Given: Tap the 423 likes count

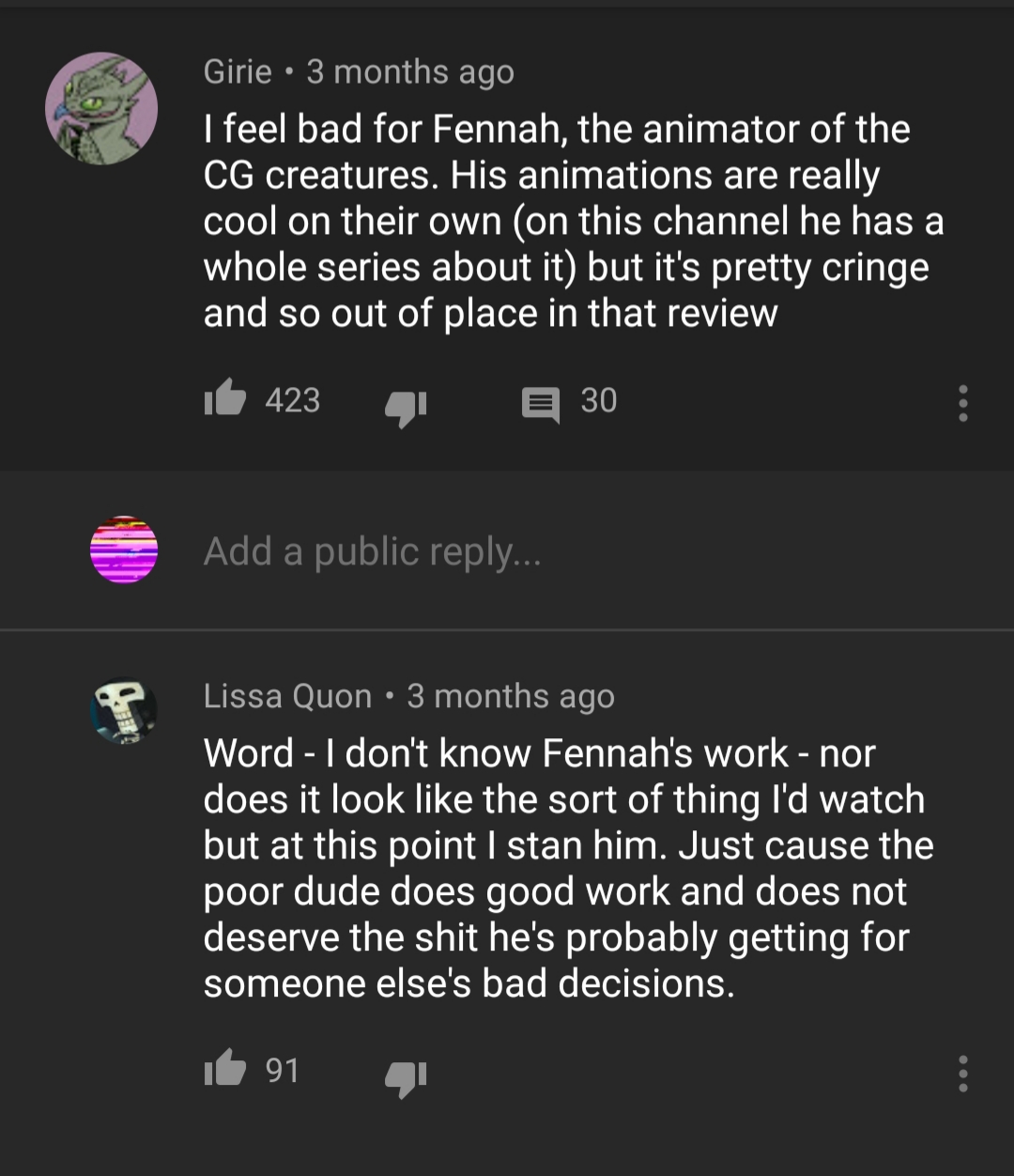Looking at the screenshot, I should click(x=293, y=401).
